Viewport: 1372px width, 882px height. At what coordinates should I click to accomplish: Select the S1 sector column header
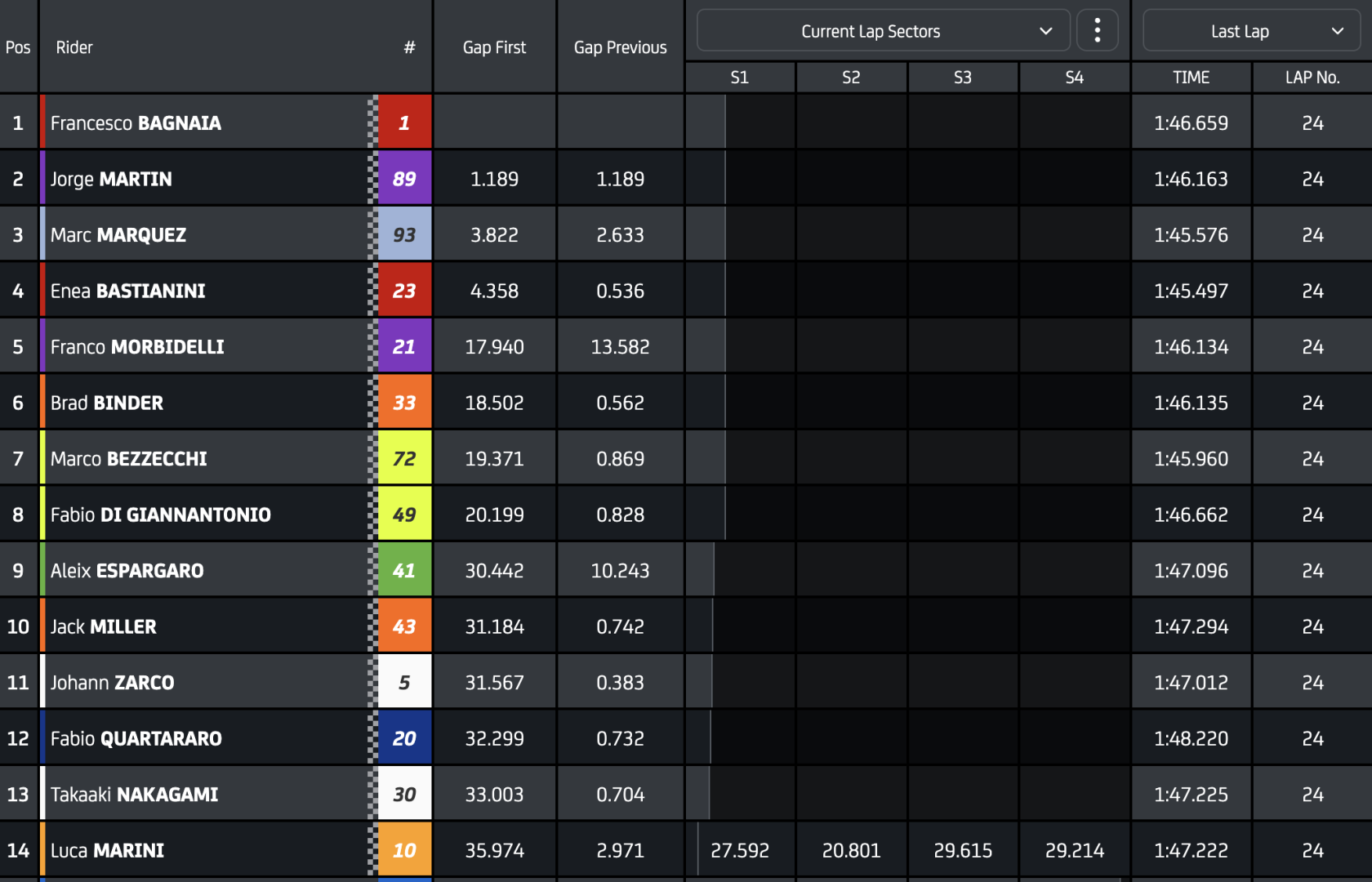coord(739,78)
